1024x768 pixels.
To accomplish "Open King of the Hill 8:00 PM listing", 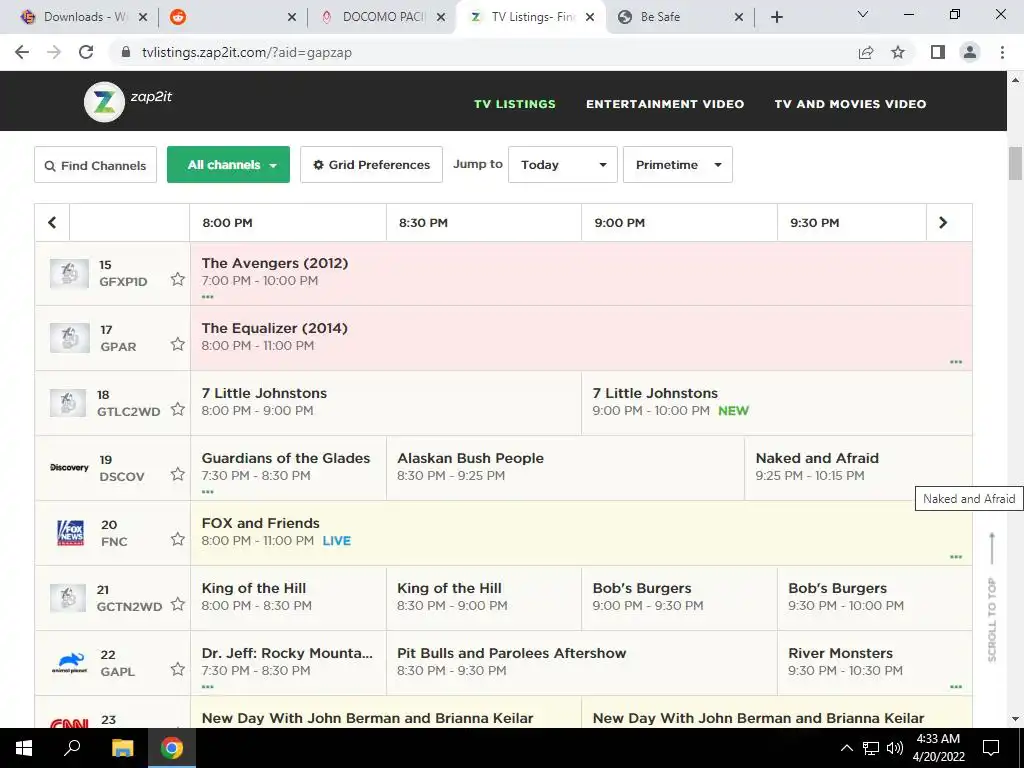I will pos(288,598).
